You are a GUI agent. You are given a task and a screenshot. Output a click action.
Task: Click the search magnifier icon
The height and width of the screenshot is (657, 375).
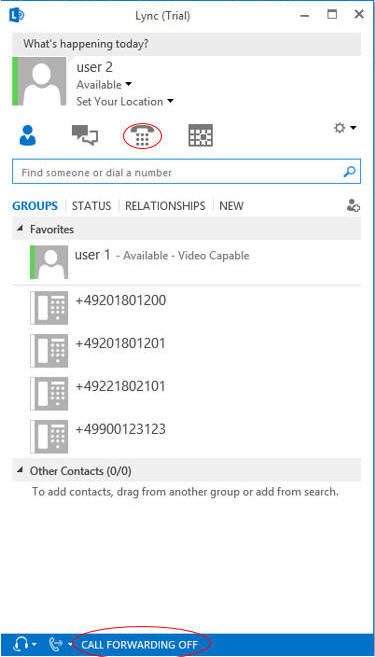[x=349, y=172]
